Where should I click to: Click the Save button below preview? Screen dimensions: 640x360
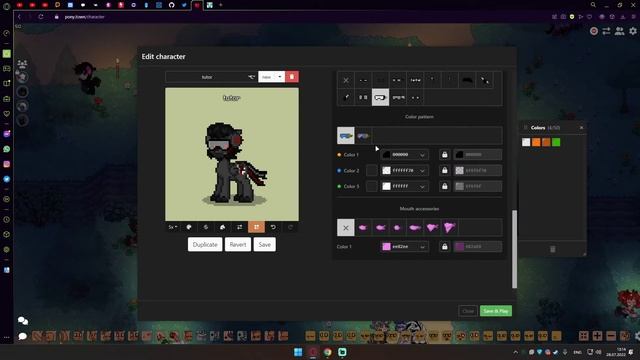coord(264,244)
